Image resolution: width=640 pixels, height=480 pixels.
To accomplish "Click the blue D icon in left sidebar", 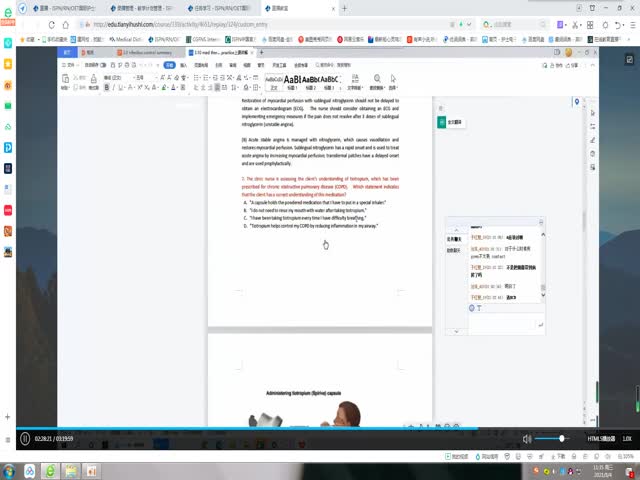I will [7, 147].
